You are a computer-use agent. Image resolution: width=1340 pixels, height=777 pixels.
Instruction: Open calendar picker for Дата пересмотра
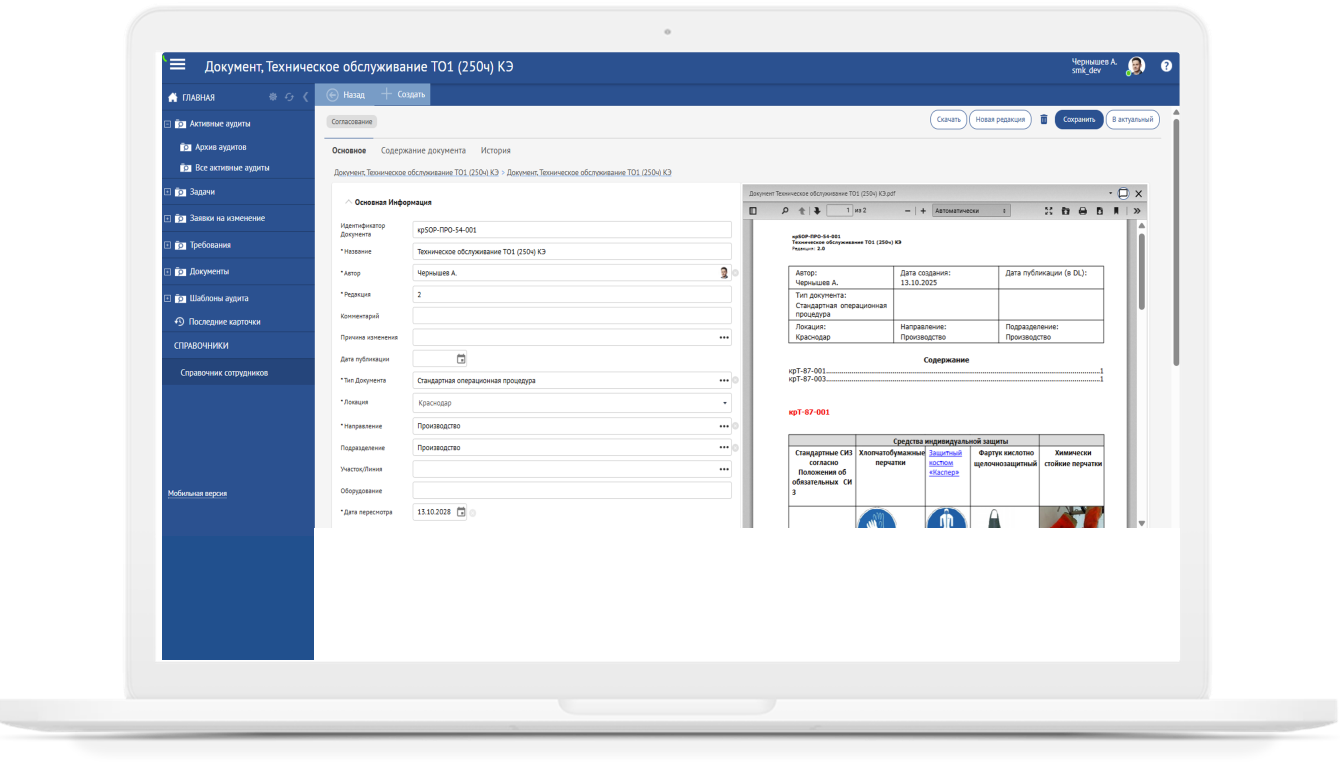tap(461, 512)
